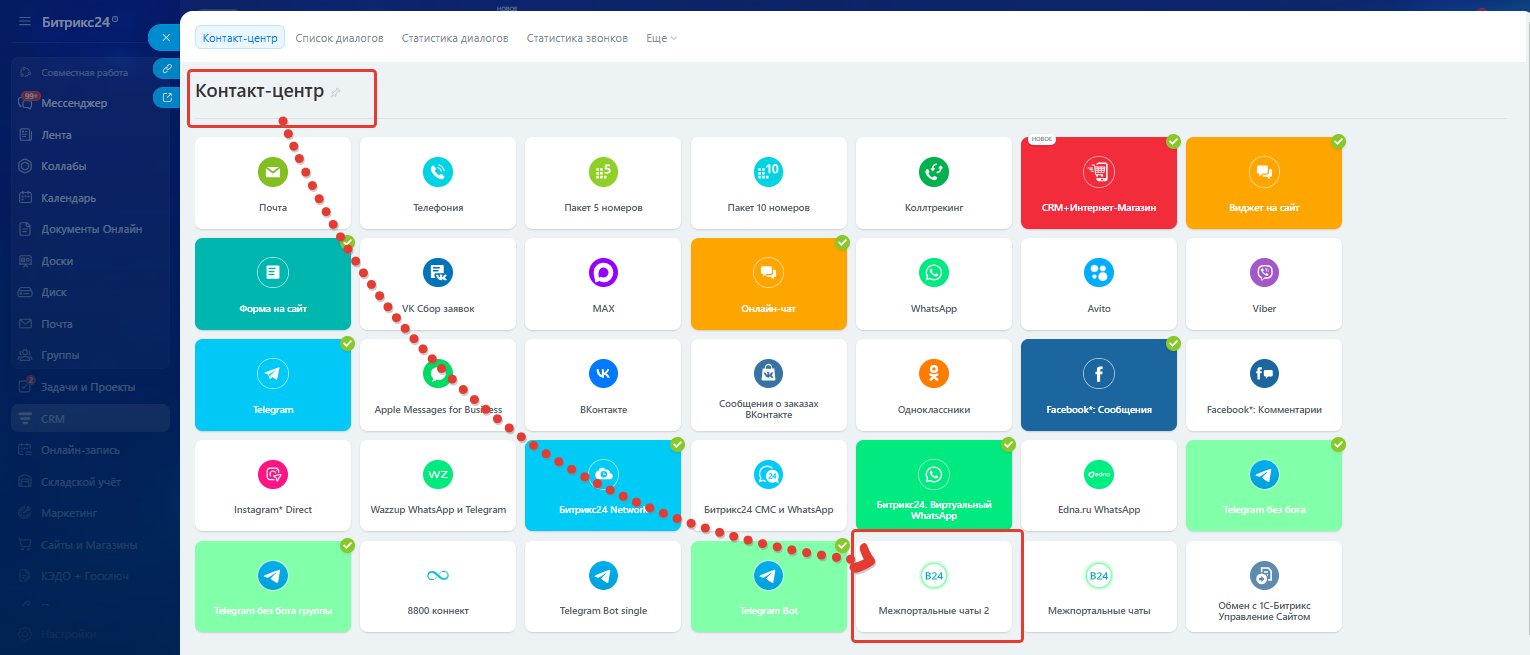The height and width of the screenshot is (655, 1530).
Task: Collapse Совместная работа sidebar section
Action: [x=84, y=73]
